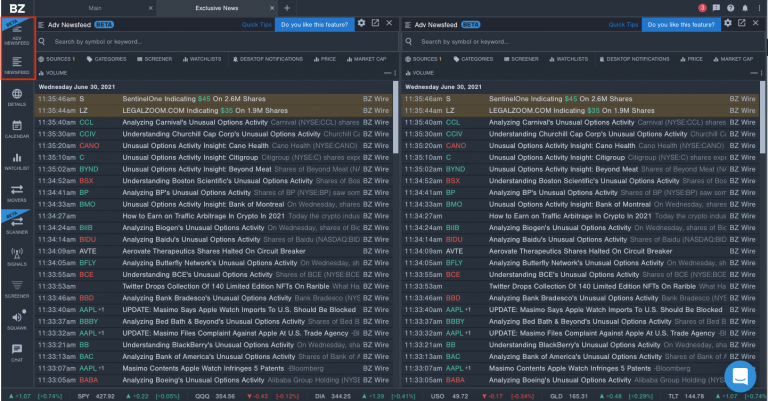The width and height of the screenshot is (768, 401).
Task: Open the Scanner sidebar tool
Action: pyautogui.click(x=17, y=225)
